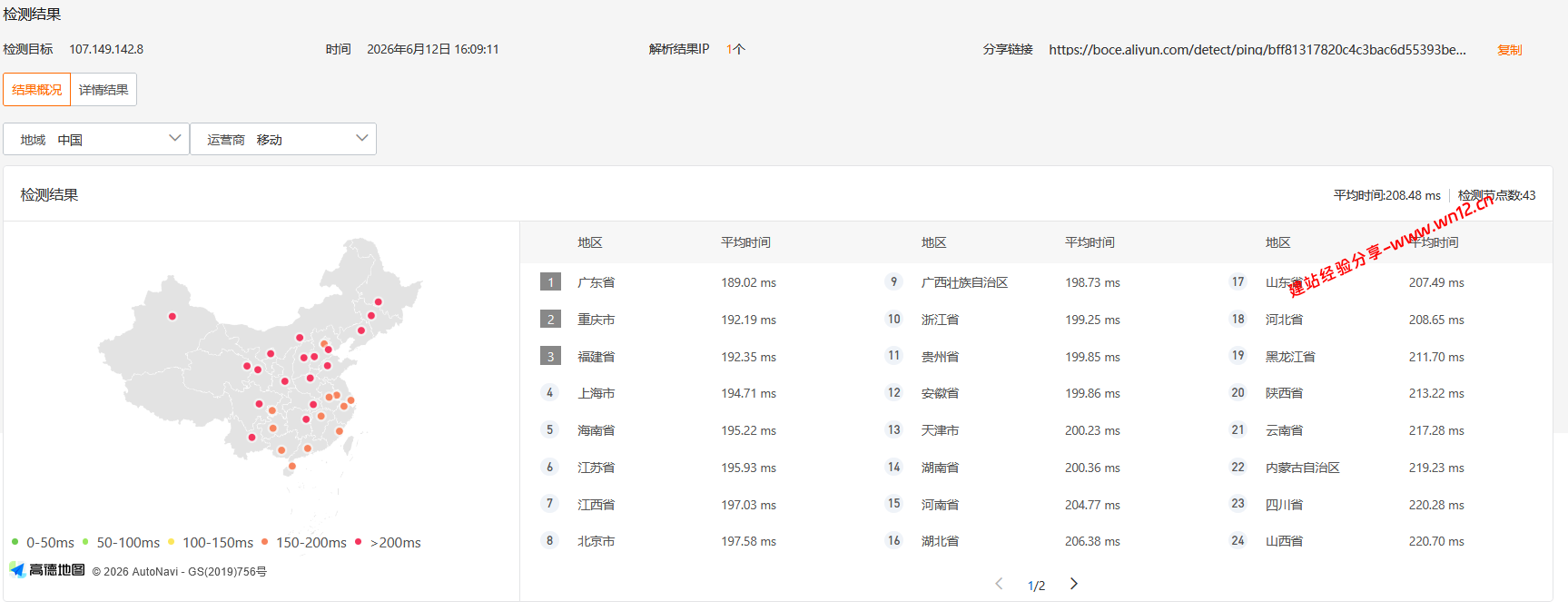Go to previous results page arrow
Image resolution: width=1568 pixels, height=611 pixels.
tap(999, 584)
